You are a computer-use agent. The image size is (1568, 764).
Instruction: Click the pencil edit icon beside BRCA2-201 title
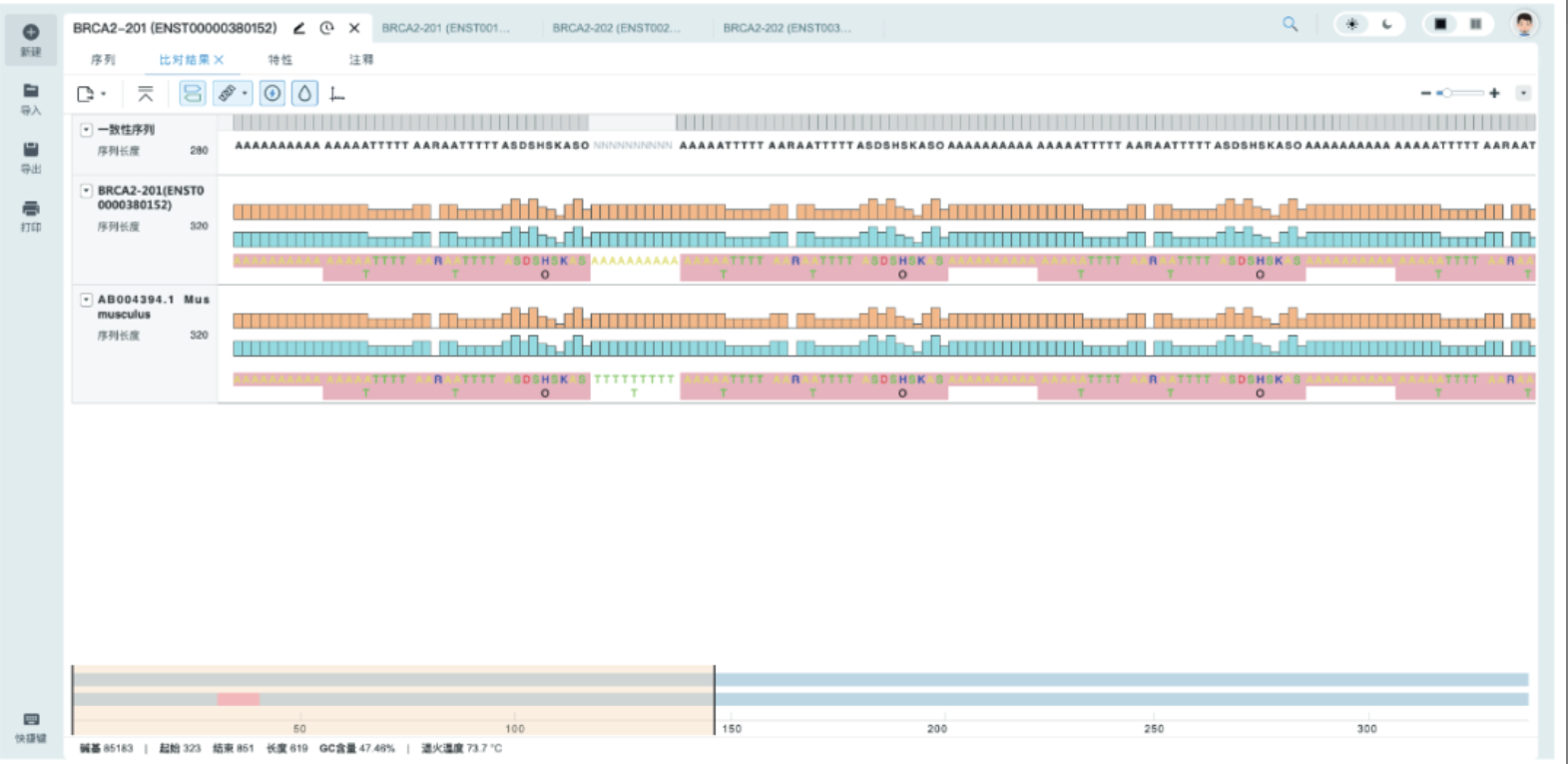pos(298,28)
